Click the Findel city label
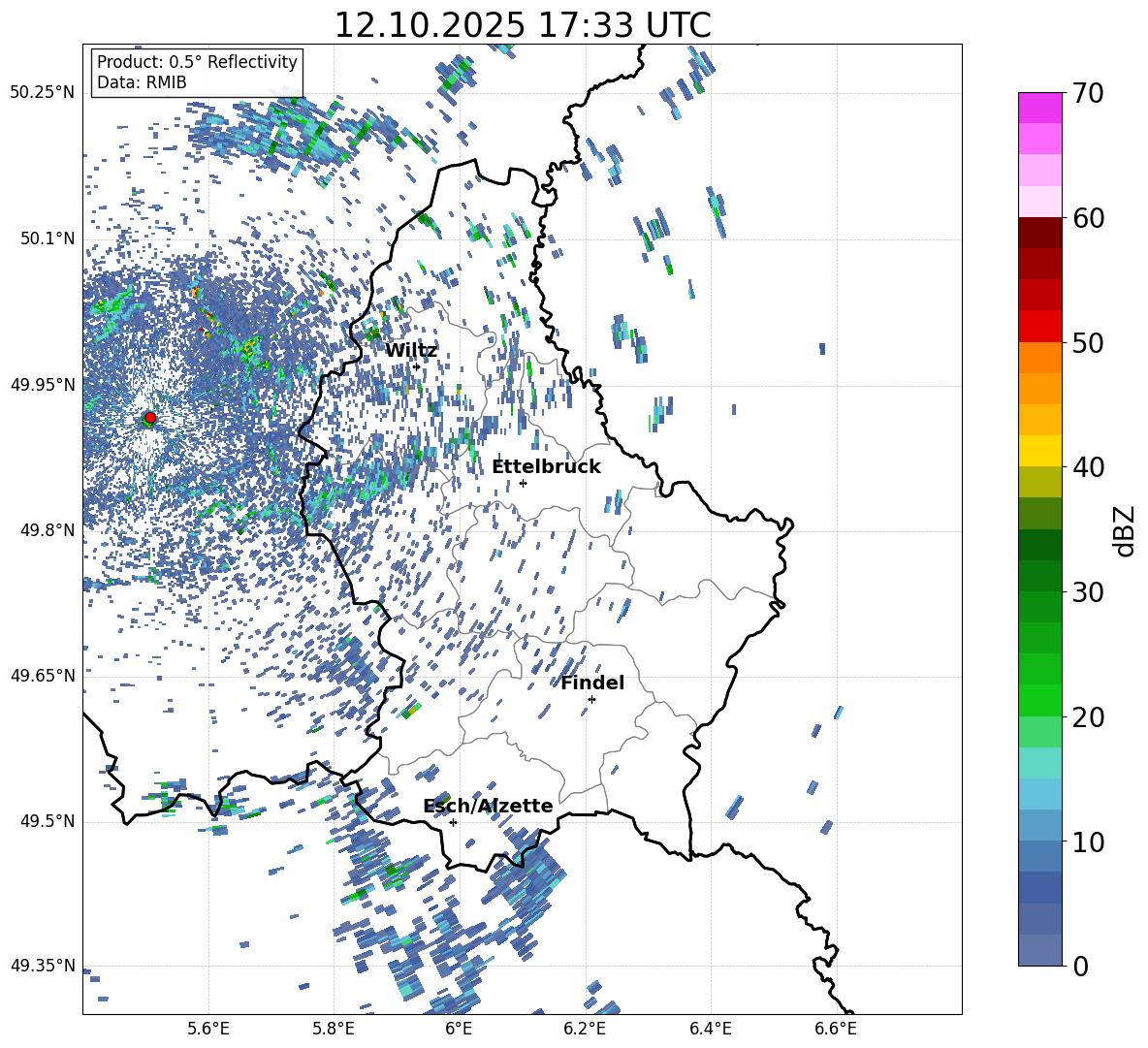The image size is (1148, 1048). pyautogui.click(x=592, y=683)
